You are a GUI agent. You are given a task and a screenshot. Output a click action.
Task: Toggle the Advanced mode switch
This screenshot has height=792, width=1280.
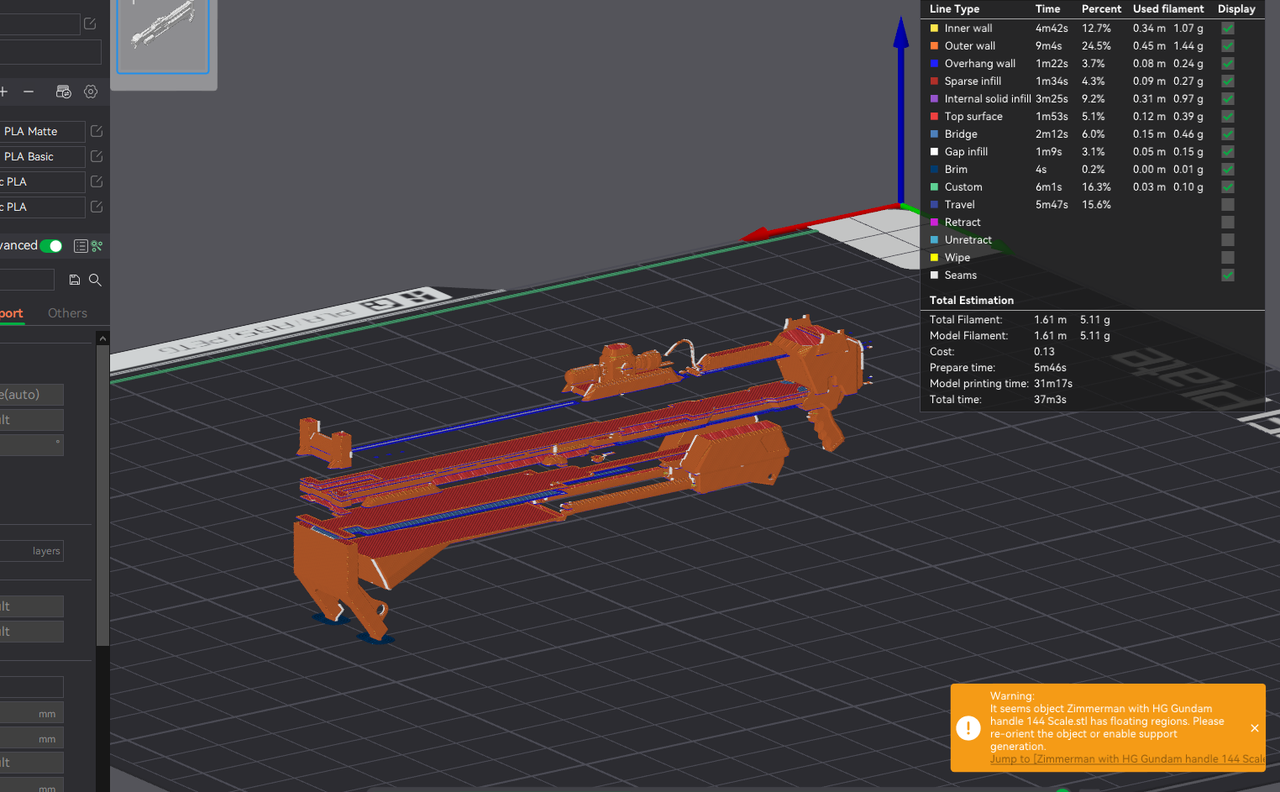click(x=51, y=246)
